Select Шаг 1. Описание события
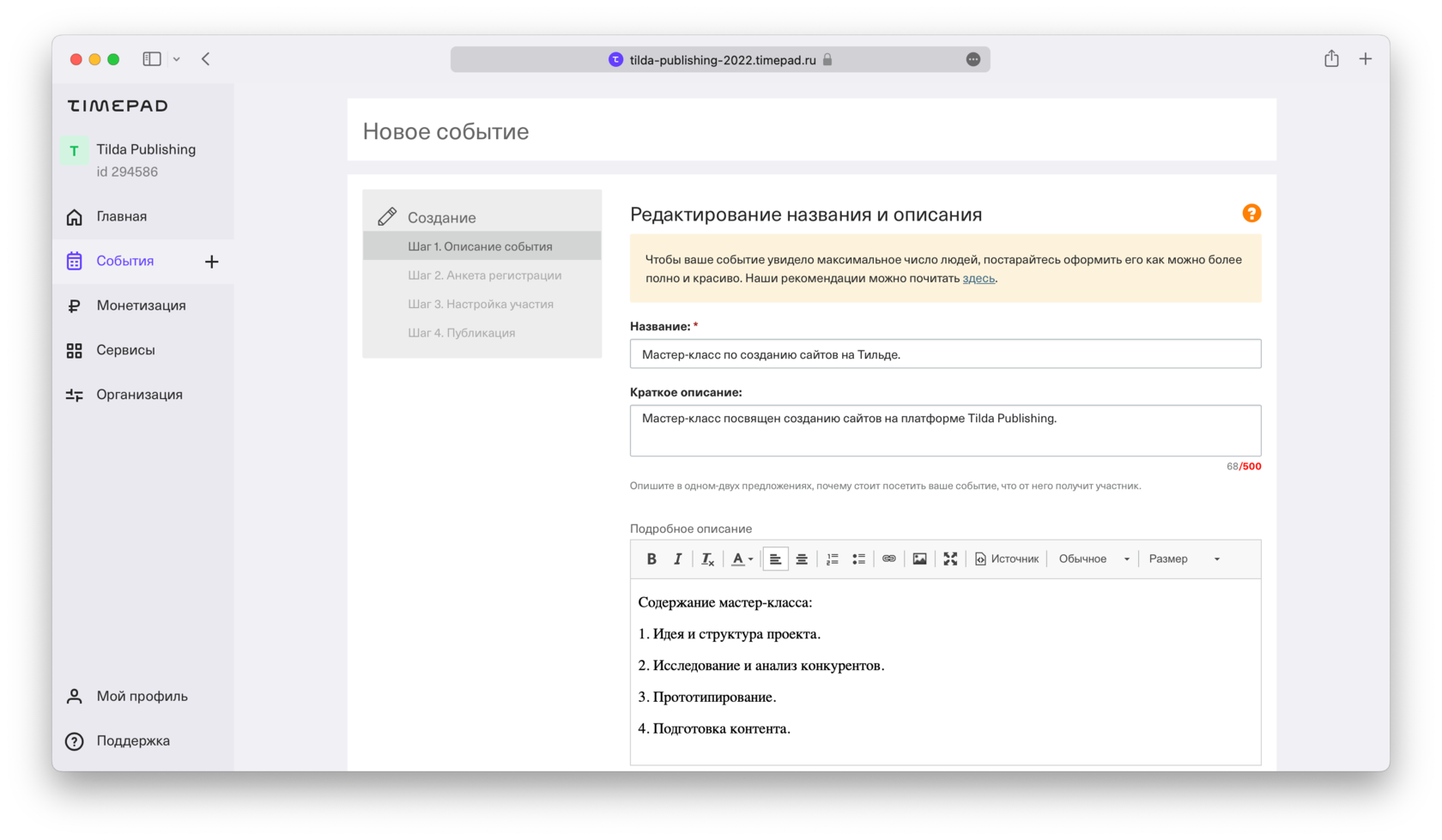The image size is (1442, 840). tap(482, 246)
